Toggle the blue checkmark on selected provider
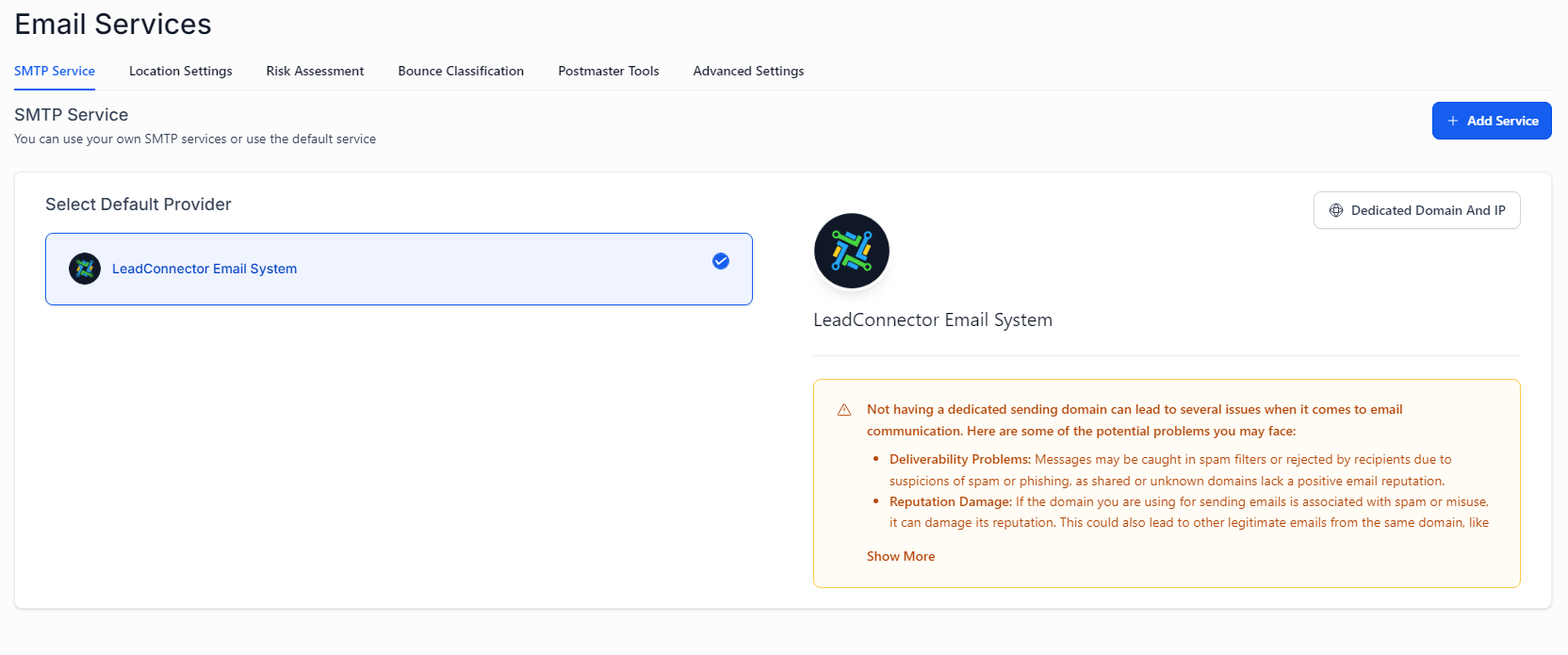The image size is (1568, 655). 720,261
